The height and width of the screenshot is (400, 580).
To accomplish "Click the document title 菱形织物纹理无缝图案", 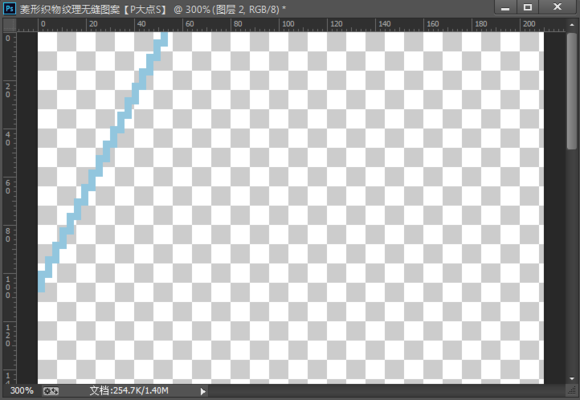I will [x=70, y=9].
